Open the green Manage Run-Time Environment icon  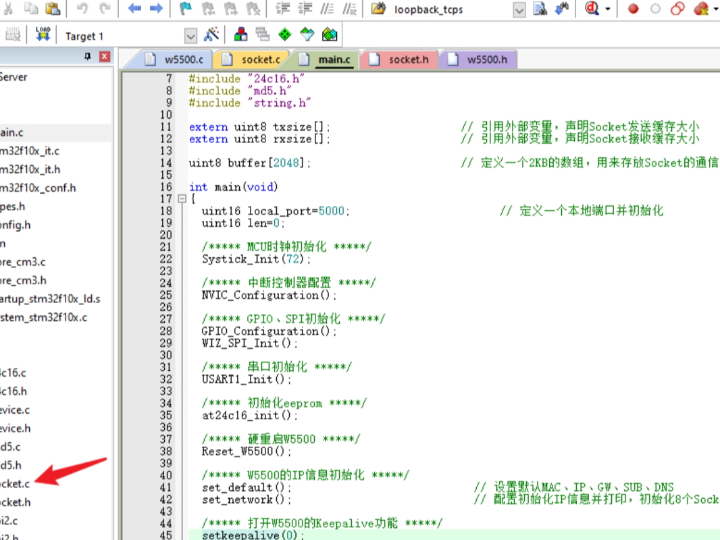click(x=284, y=35)
